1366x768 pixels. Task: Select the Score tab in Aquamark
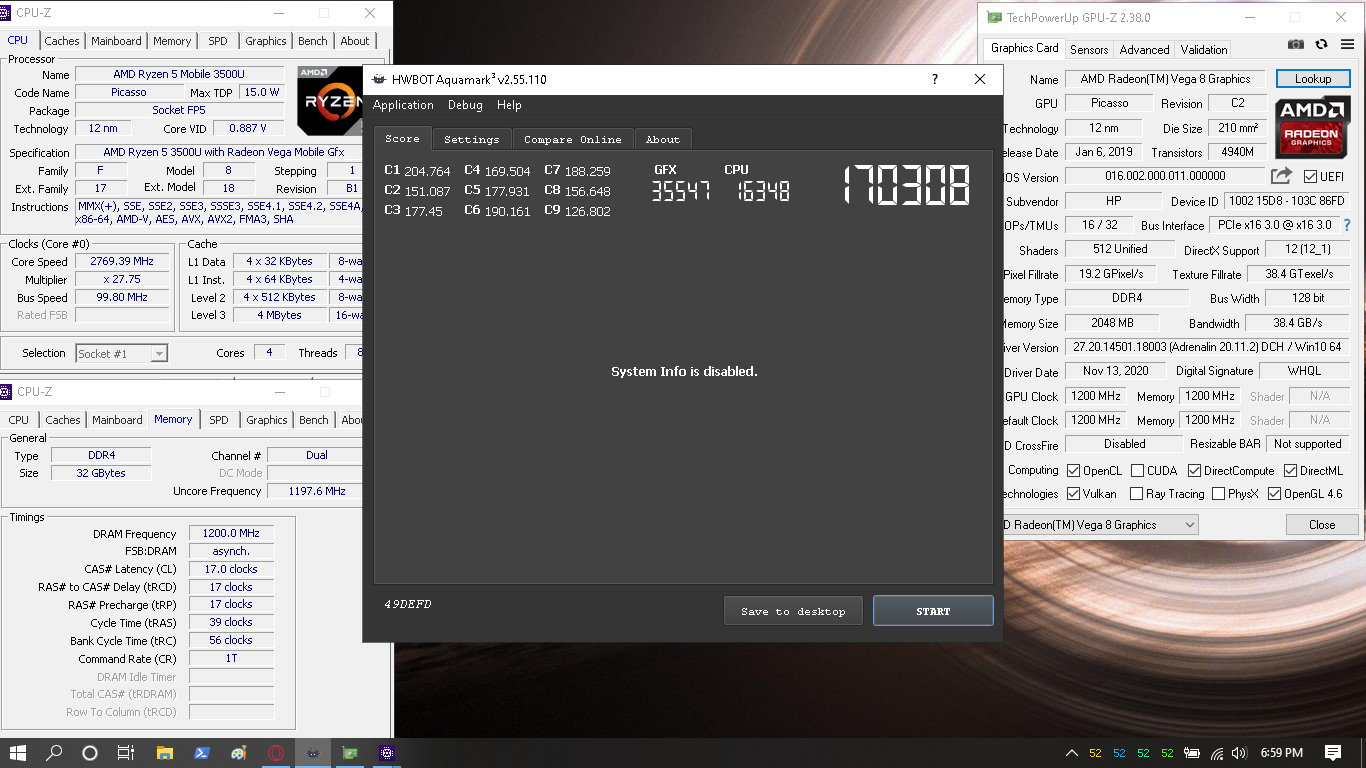[402, 139]
